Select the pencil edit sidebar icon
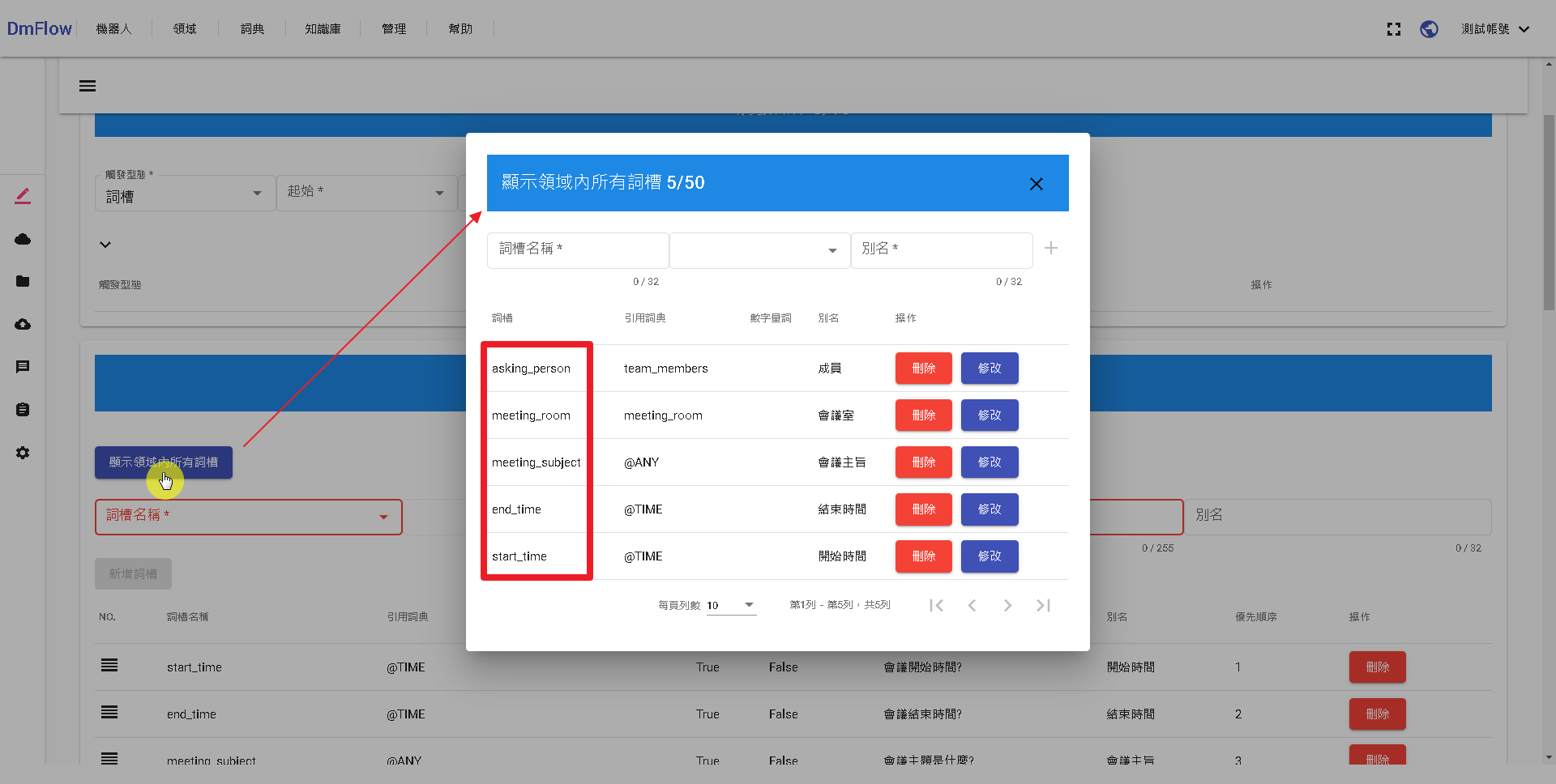The height and width of the screenshot is (784, 1556). coord(23,196)
